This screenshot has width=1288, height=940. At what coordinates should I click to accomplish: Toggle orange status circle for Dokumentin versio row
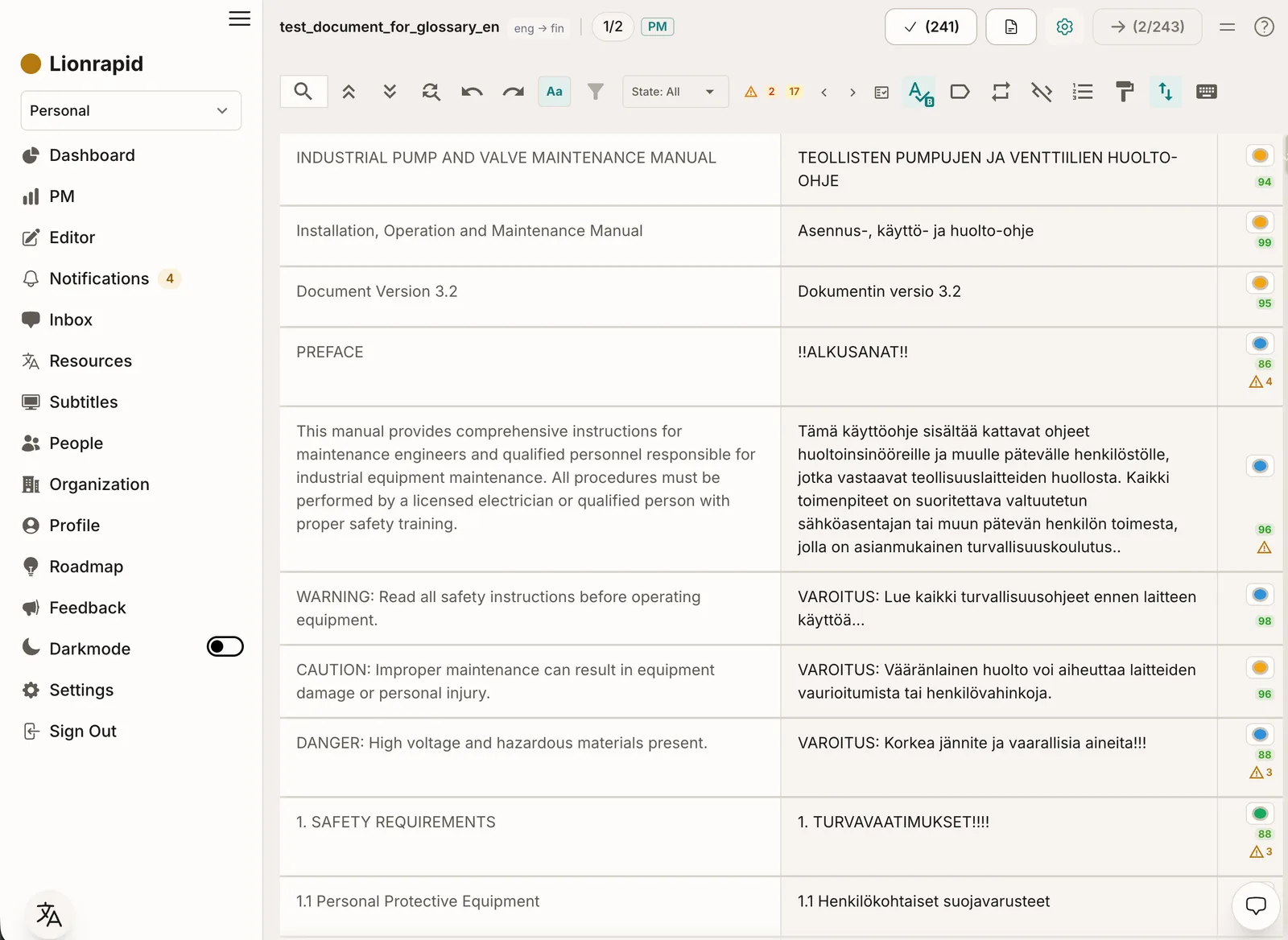pos(1260,282)
